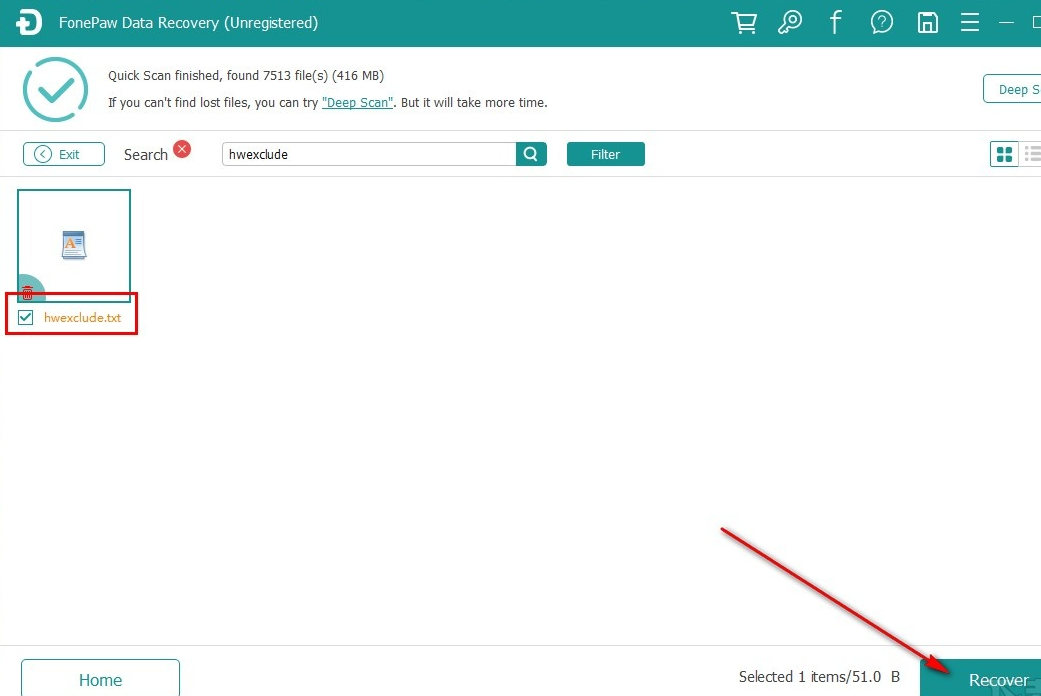1041x696 pixels.
Task: Click the Deep Scan link
Action: [x=358, y=102]
